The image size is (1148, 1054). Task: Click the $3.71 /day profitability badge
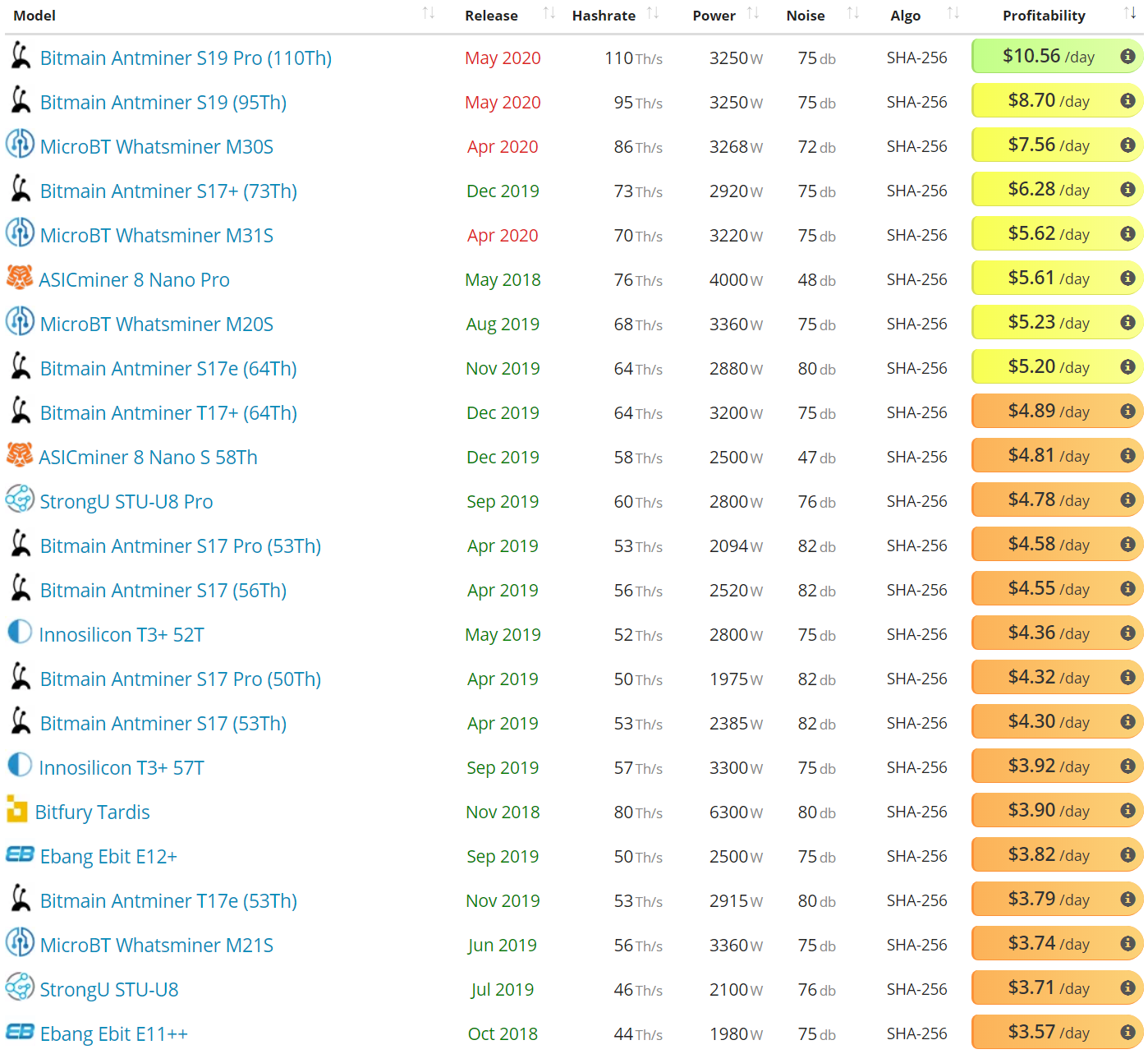[1057, 988]
